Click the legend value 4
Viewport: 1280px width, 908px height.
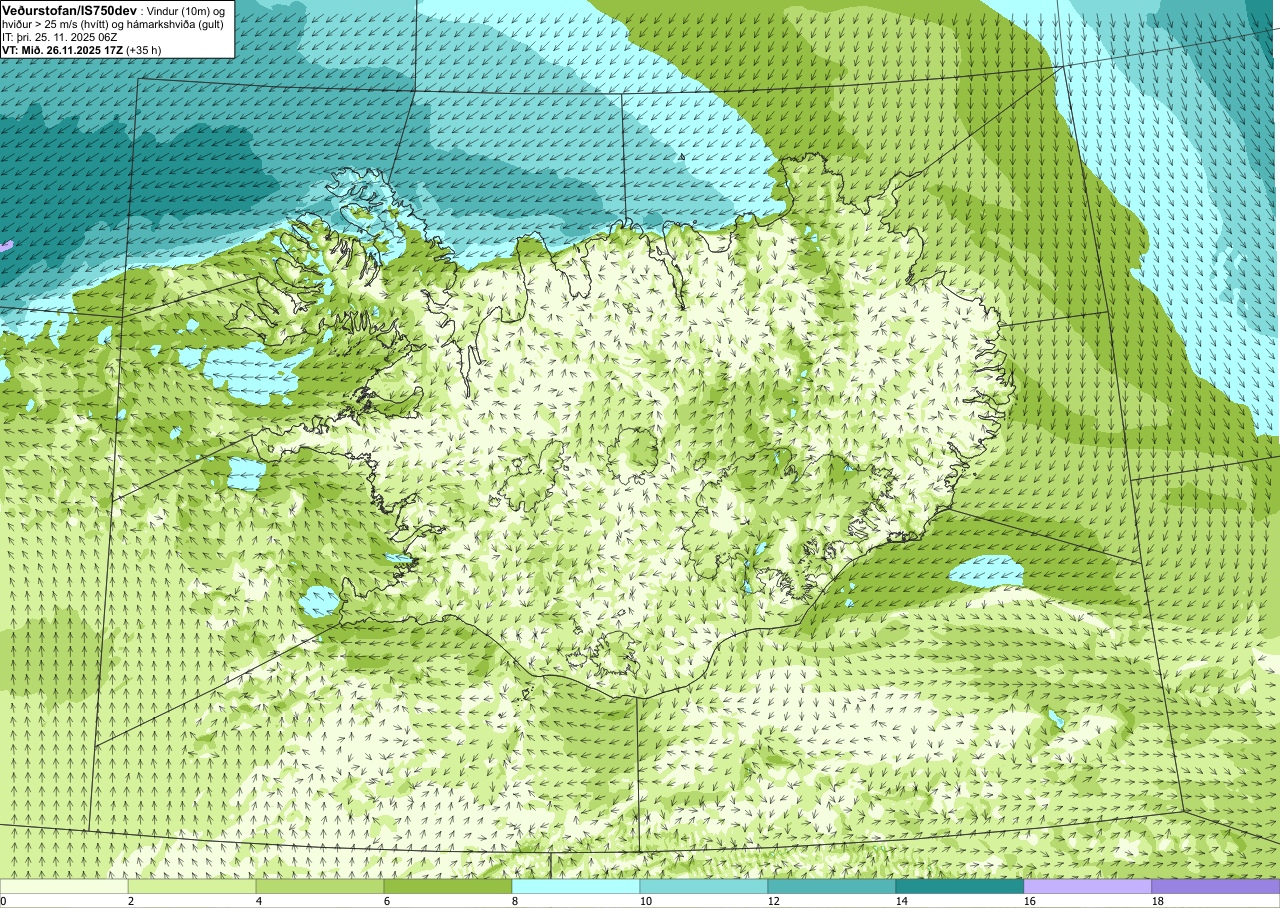pos(259,901)
